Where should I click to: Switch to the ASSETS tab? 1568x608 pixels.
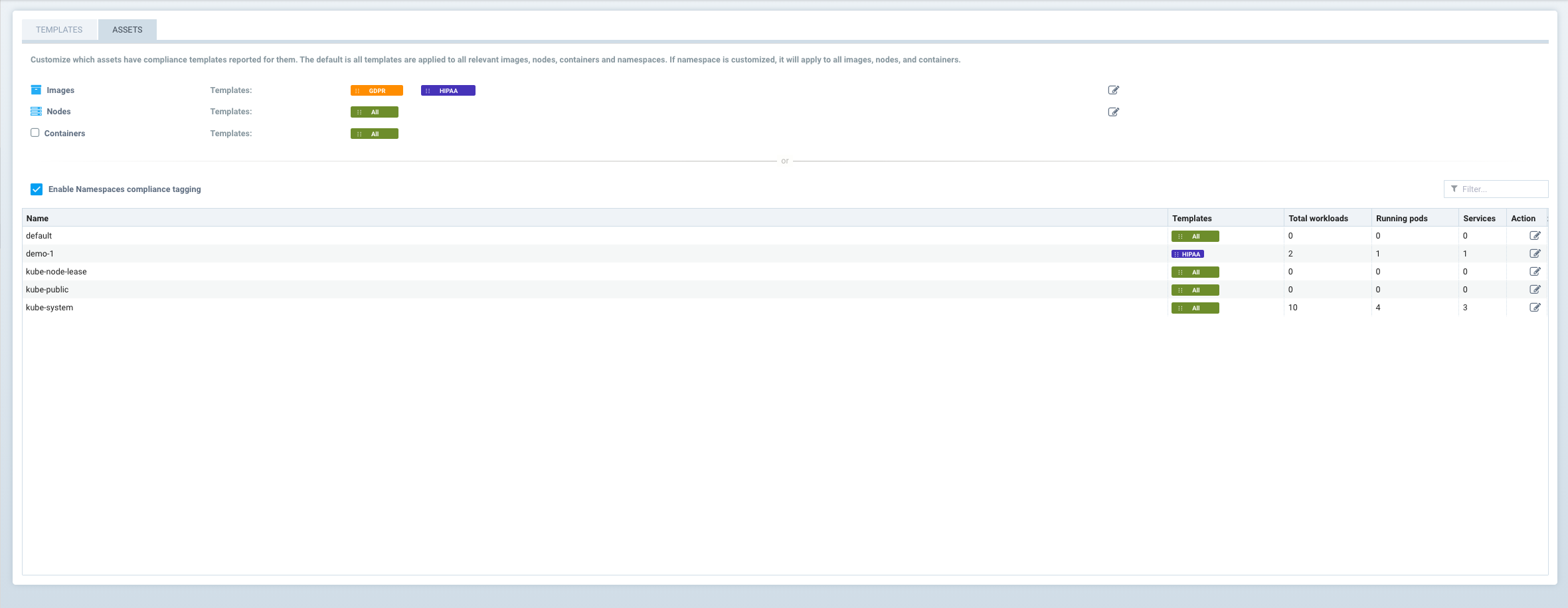coord(127,29)
